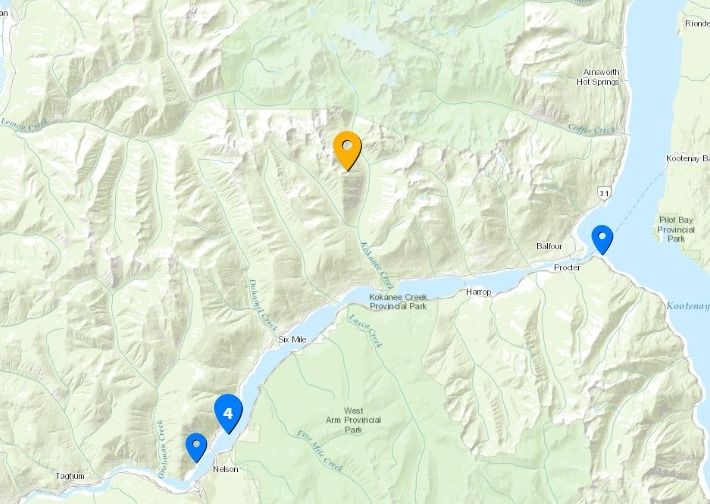
Task: Click the Coffee Creek label
Action: click(591, 129)
